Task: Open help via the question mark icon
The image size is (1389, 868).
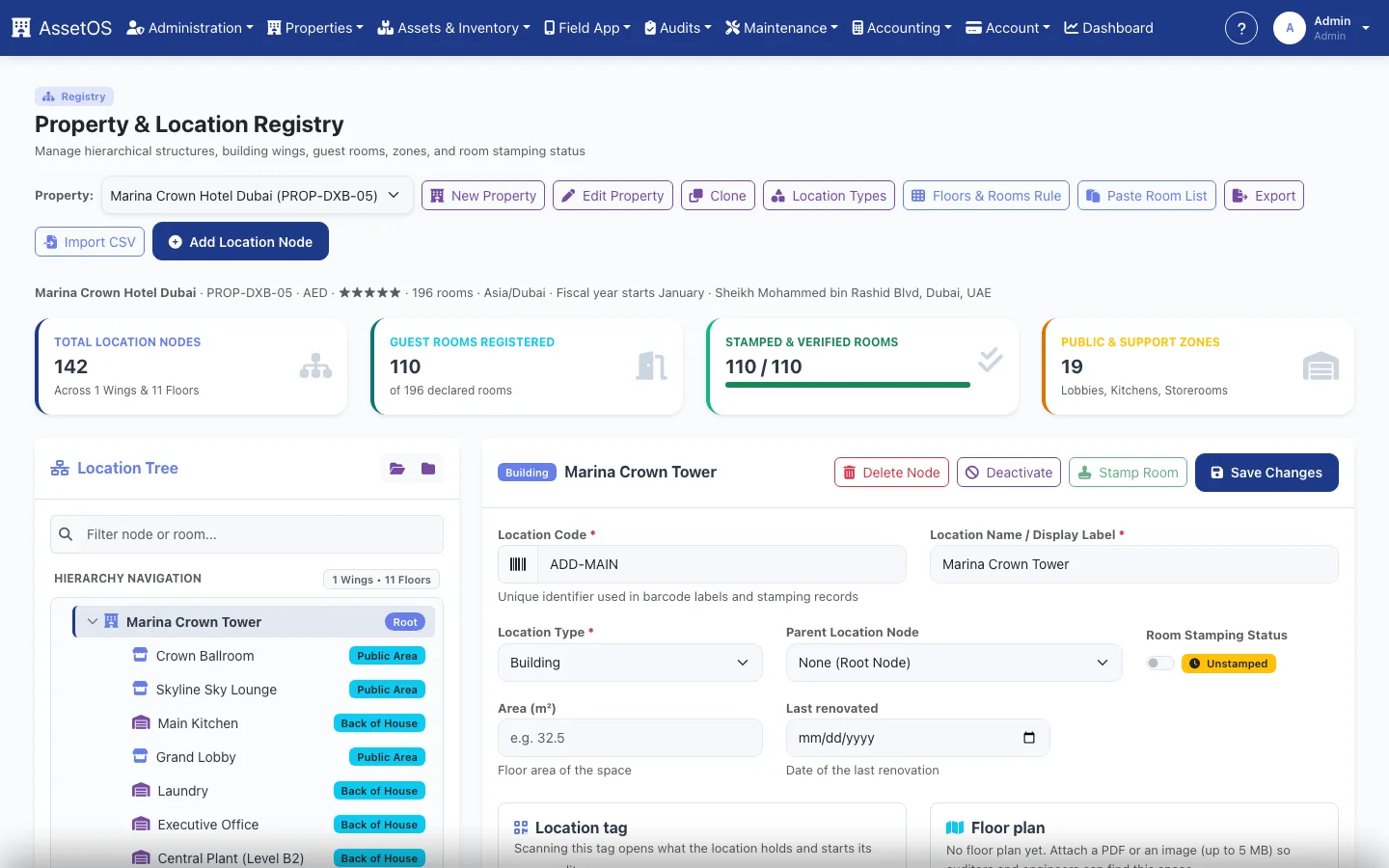Action: click(x=1241, y=28)
